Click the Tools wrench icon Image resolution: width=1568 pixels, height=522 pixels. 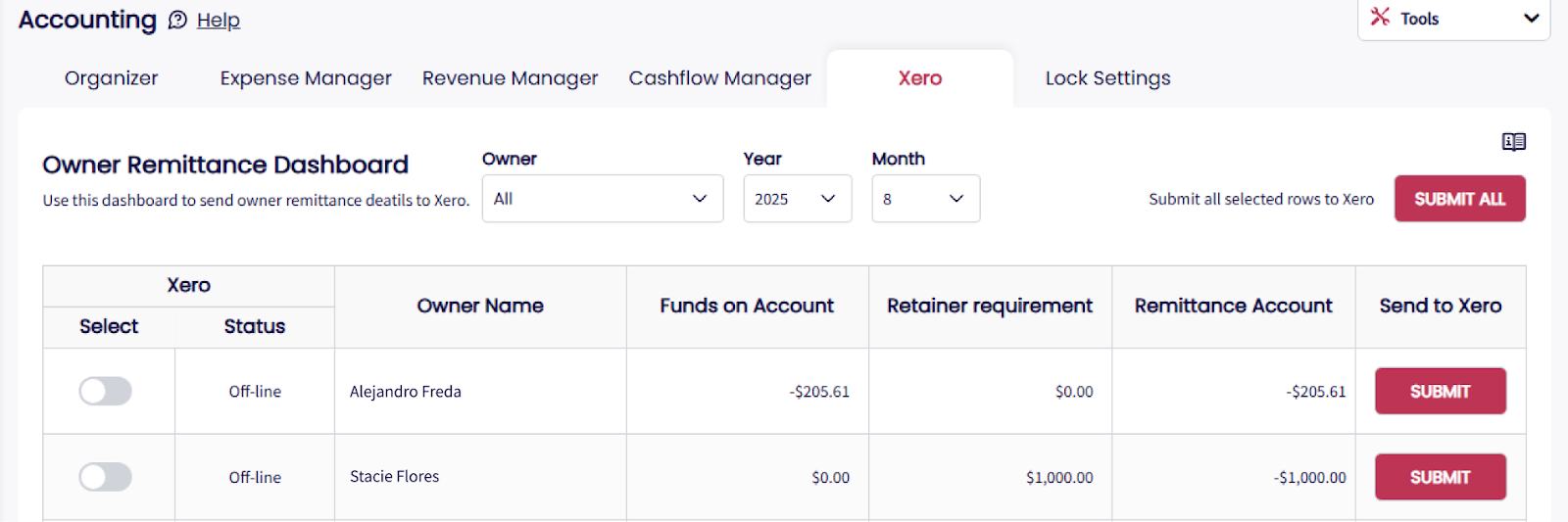coord(1380,17)
